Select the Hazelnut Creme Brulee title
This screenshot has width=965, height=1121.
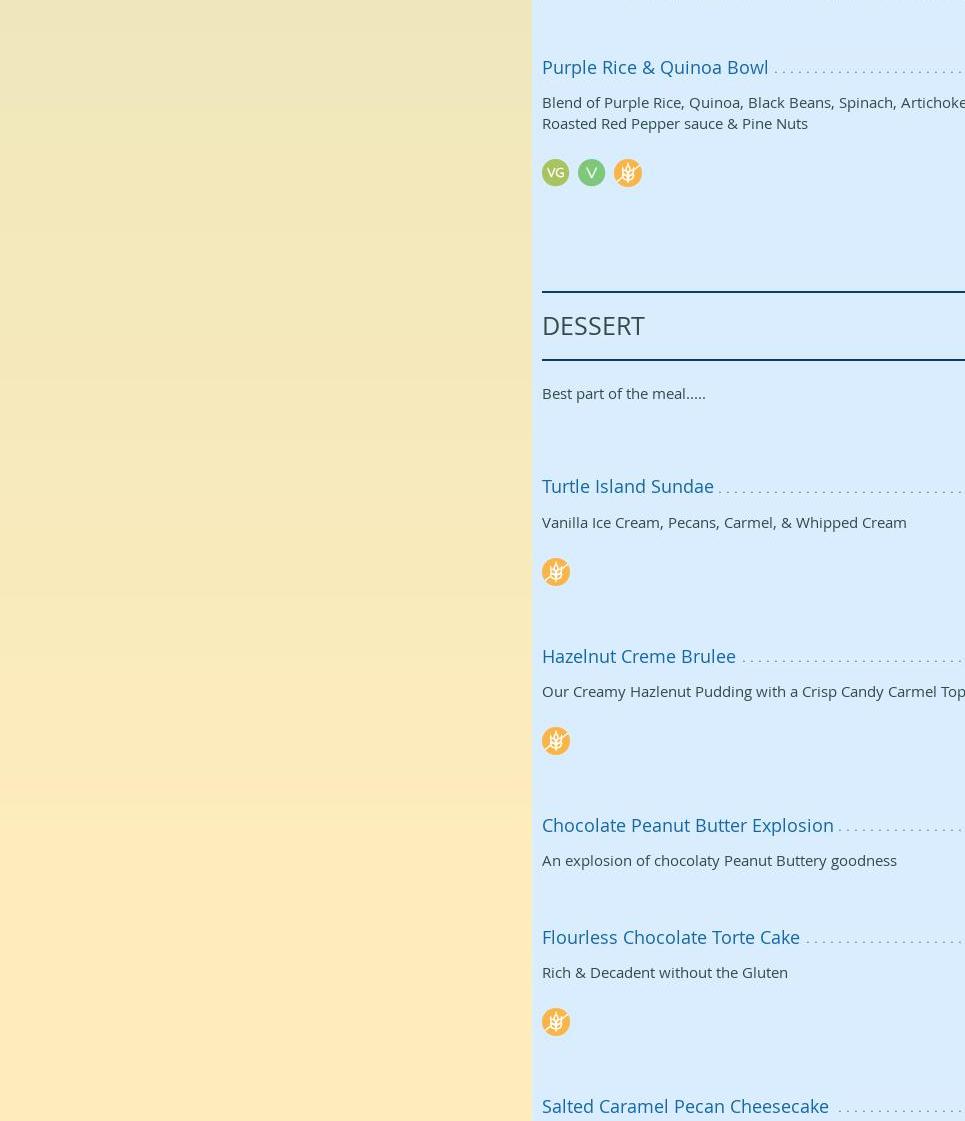638,656
